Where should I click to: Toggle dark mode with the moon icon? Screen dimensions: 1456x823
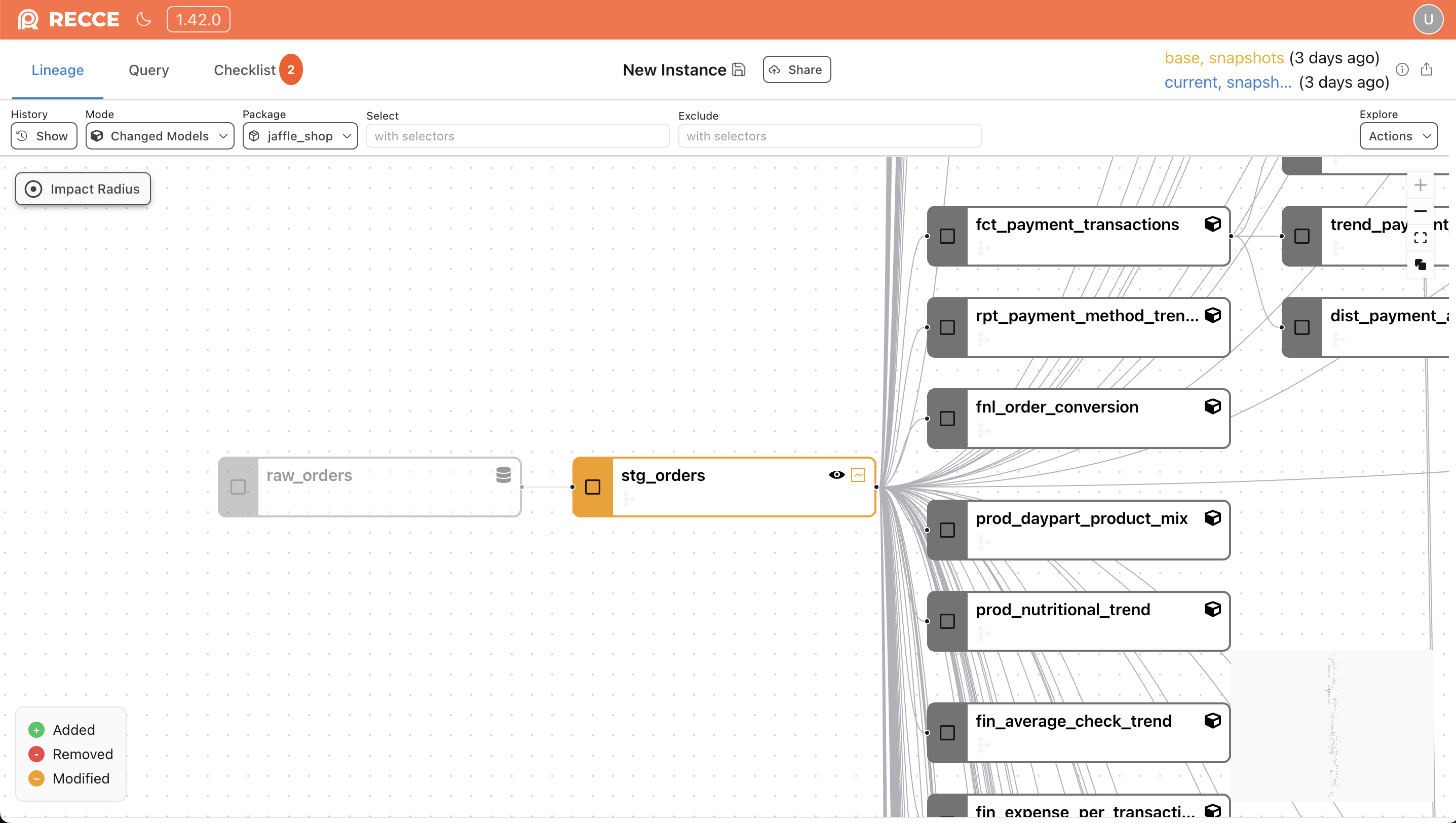point(143,19)
